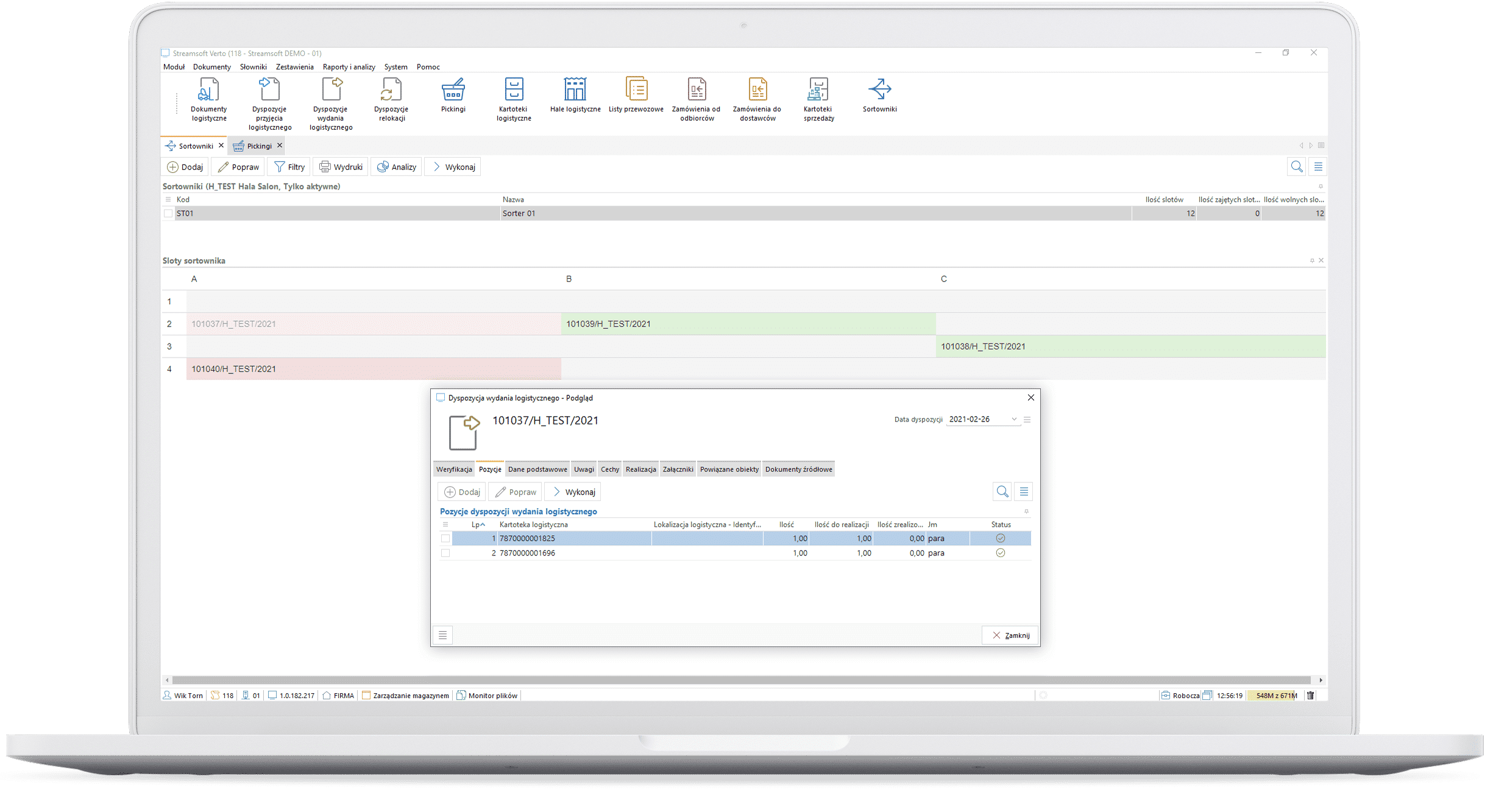Open Data dyspozycji date dropdown
The image size is (1493, 812).
[x=1014, y=420]
